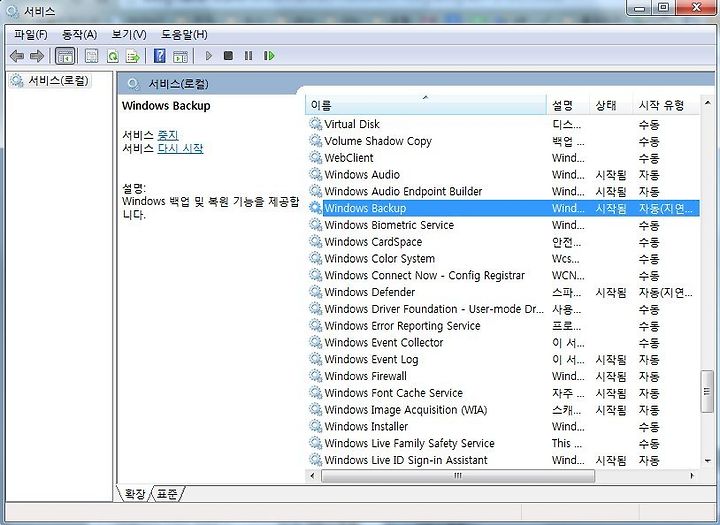This screenshot has width=720, height=525.
Task: Click gear icon beside Windows Audio
Action: [315, 174]
